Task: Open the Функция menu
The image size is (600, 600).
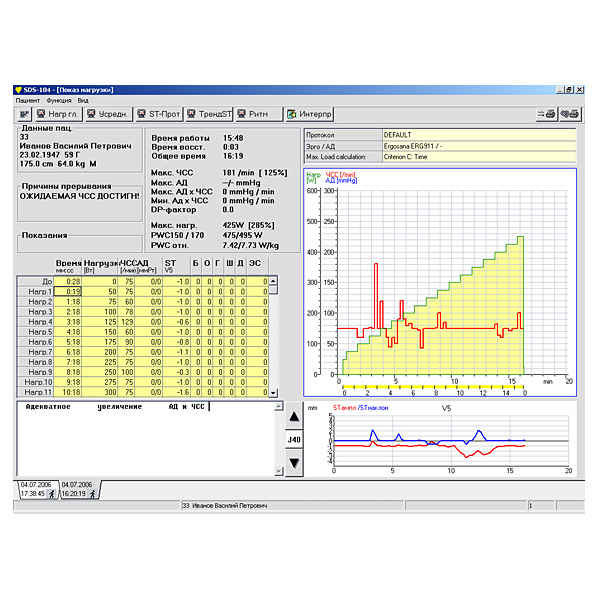Action: click(58, 100)
